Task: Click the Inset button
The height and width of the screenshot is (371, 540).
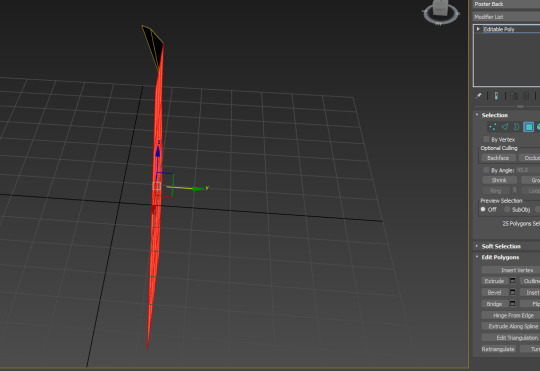Action: 530,292
